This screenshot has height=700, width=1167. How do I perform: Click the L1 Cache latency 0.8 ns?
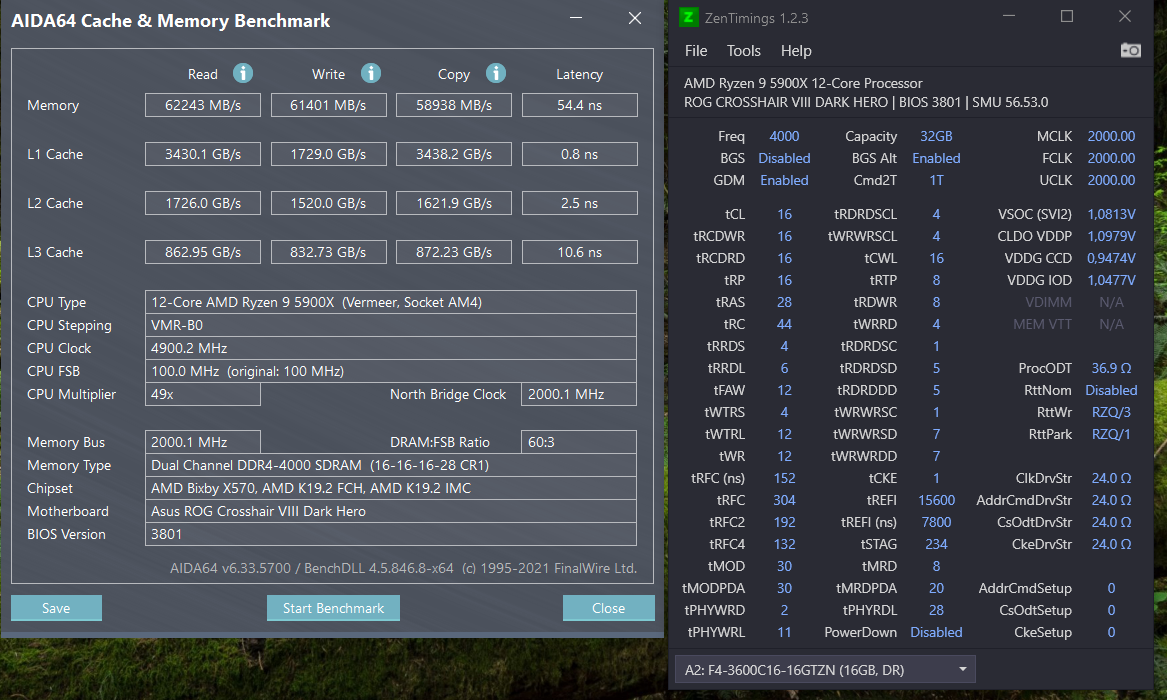coord(579,154)
